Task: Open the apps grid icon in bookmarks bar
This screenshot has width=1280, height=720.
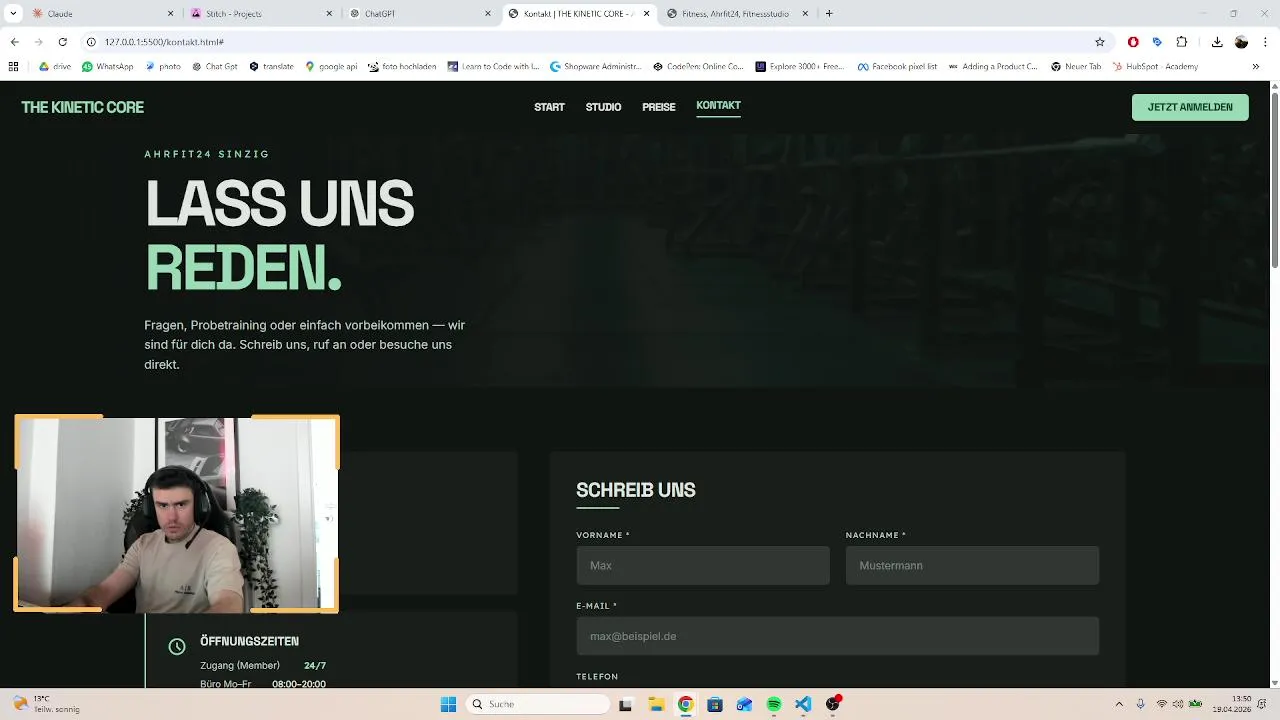Action: click(x=13, y=67)
